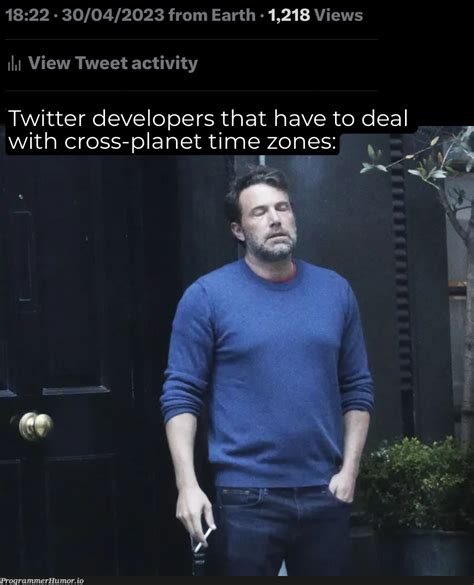Viewport: 474px width, 585px height.
Task: Click the "from Earth" location label
Action: pyautogui.click(x=212, y=15)
